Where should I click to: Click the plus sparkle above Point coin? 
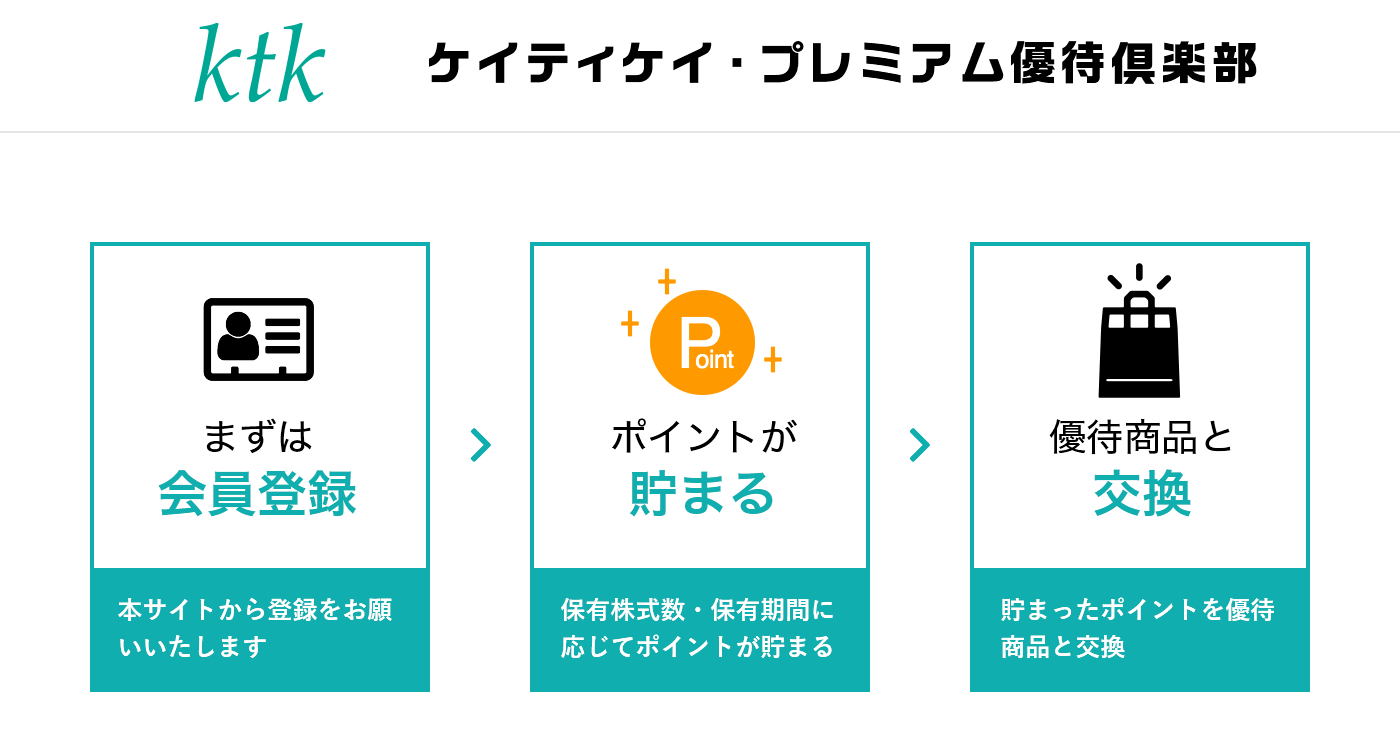point(667,282)
